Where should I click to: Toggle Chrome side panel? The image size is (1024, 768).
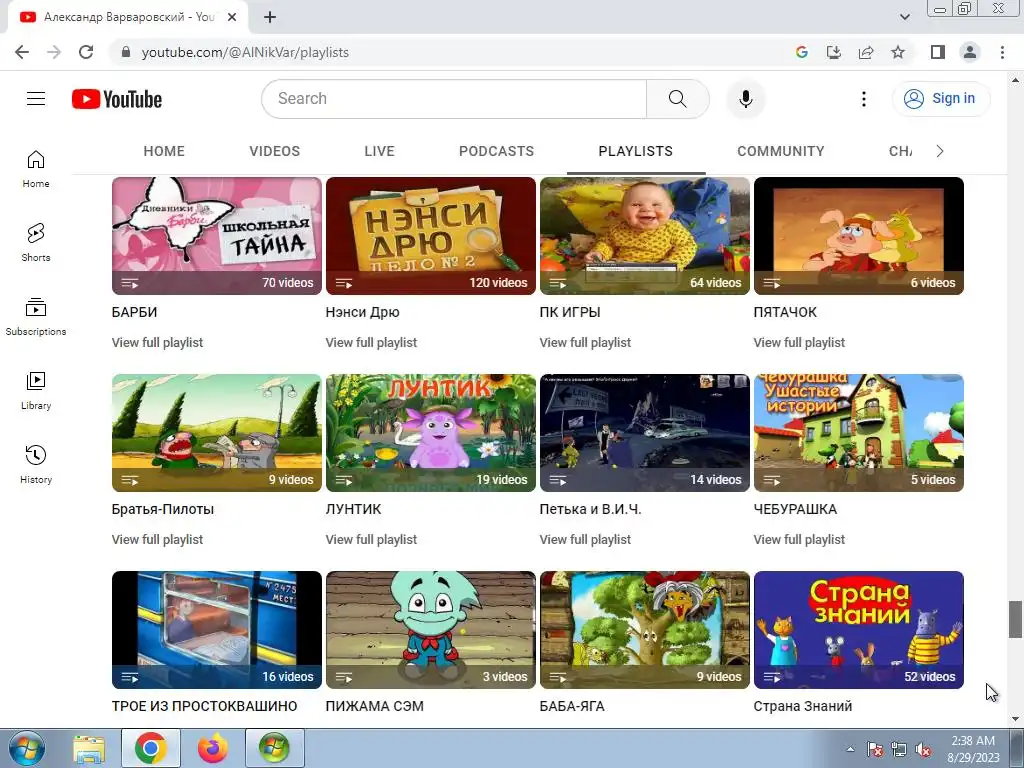pos(938,52)
